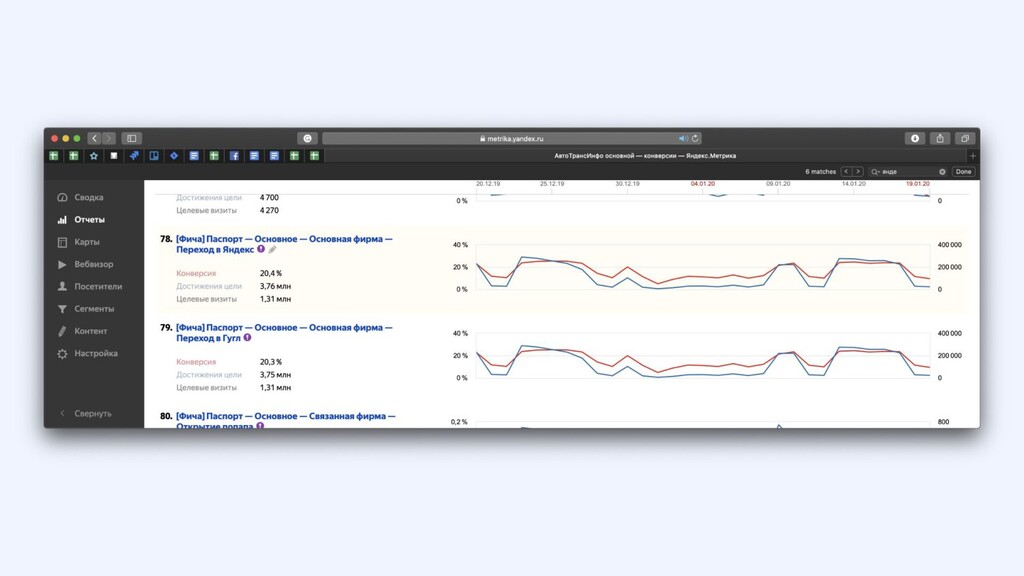Collapse sidebar with Свернуть
The image size is (1024, 576).
coord(85,413)
